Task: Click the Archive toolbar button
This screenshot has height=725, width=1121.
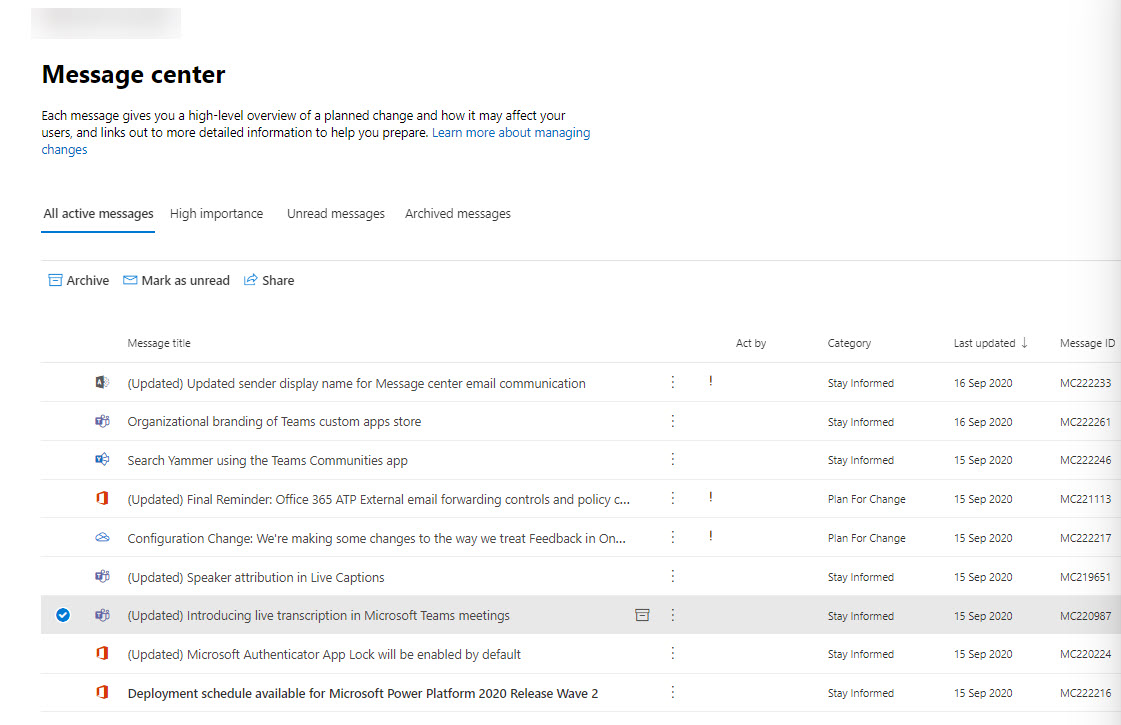Action: coord(79,280)
